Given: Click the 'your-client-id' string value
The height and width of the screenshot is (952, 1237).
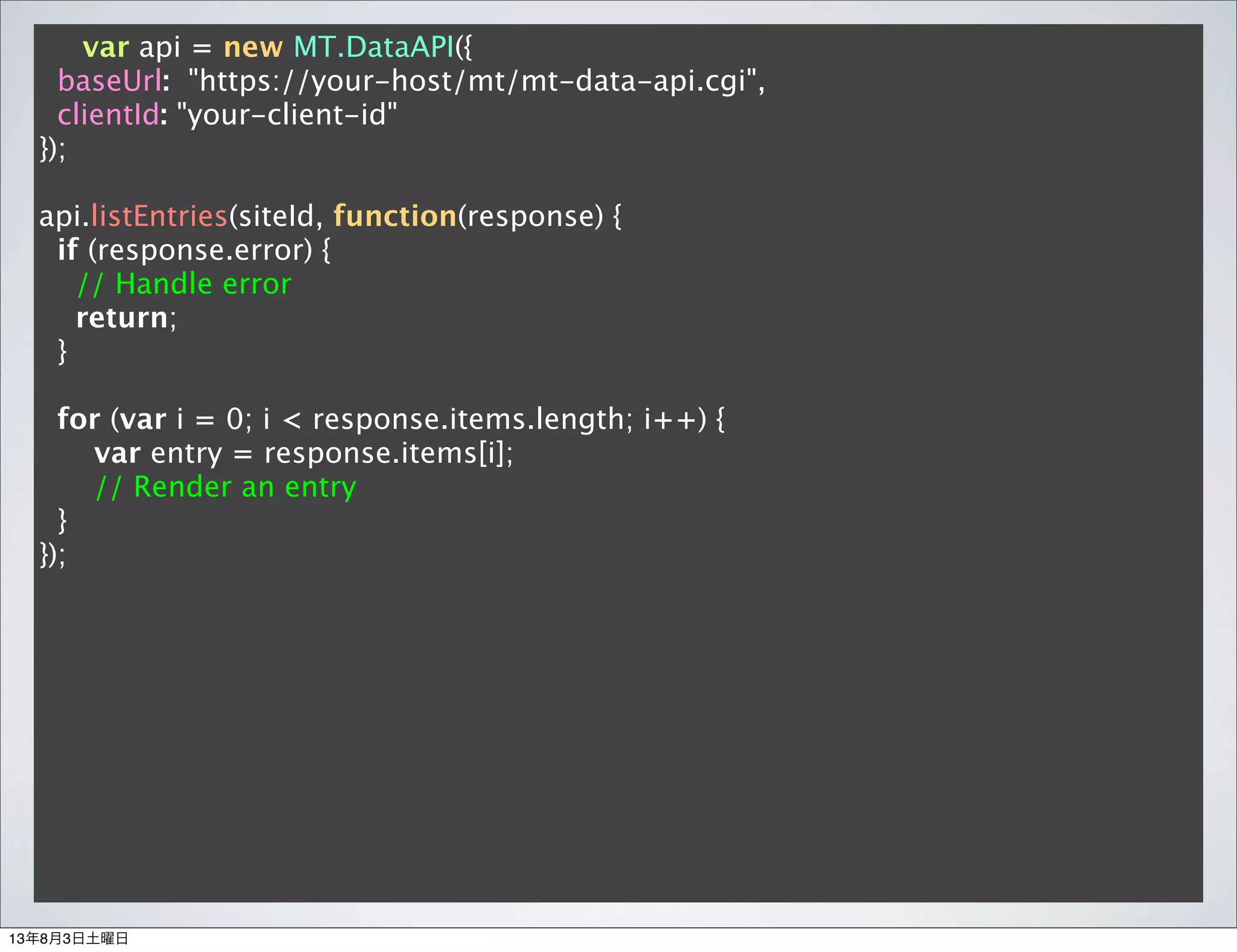Looking at the screenshot, I should (287, 116).
